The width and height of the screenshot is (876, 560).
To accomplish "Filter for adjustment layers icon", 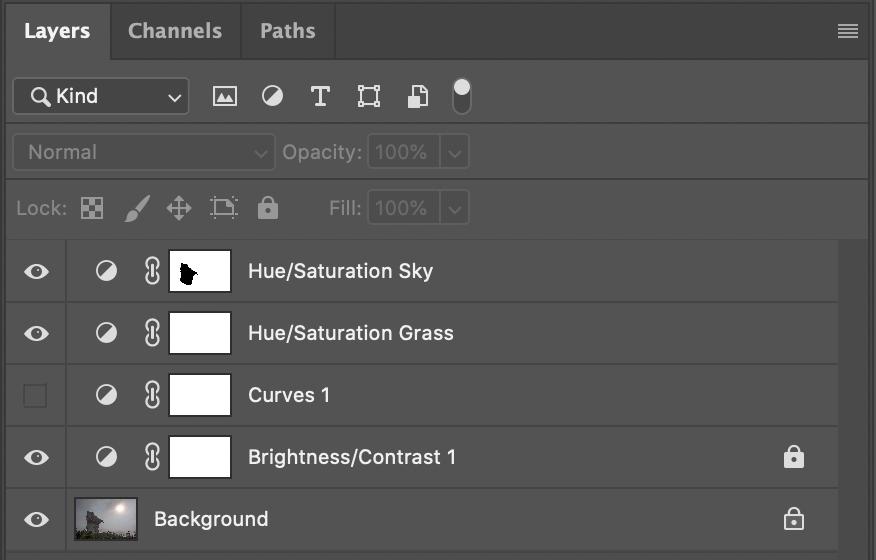I will point(272,96).
